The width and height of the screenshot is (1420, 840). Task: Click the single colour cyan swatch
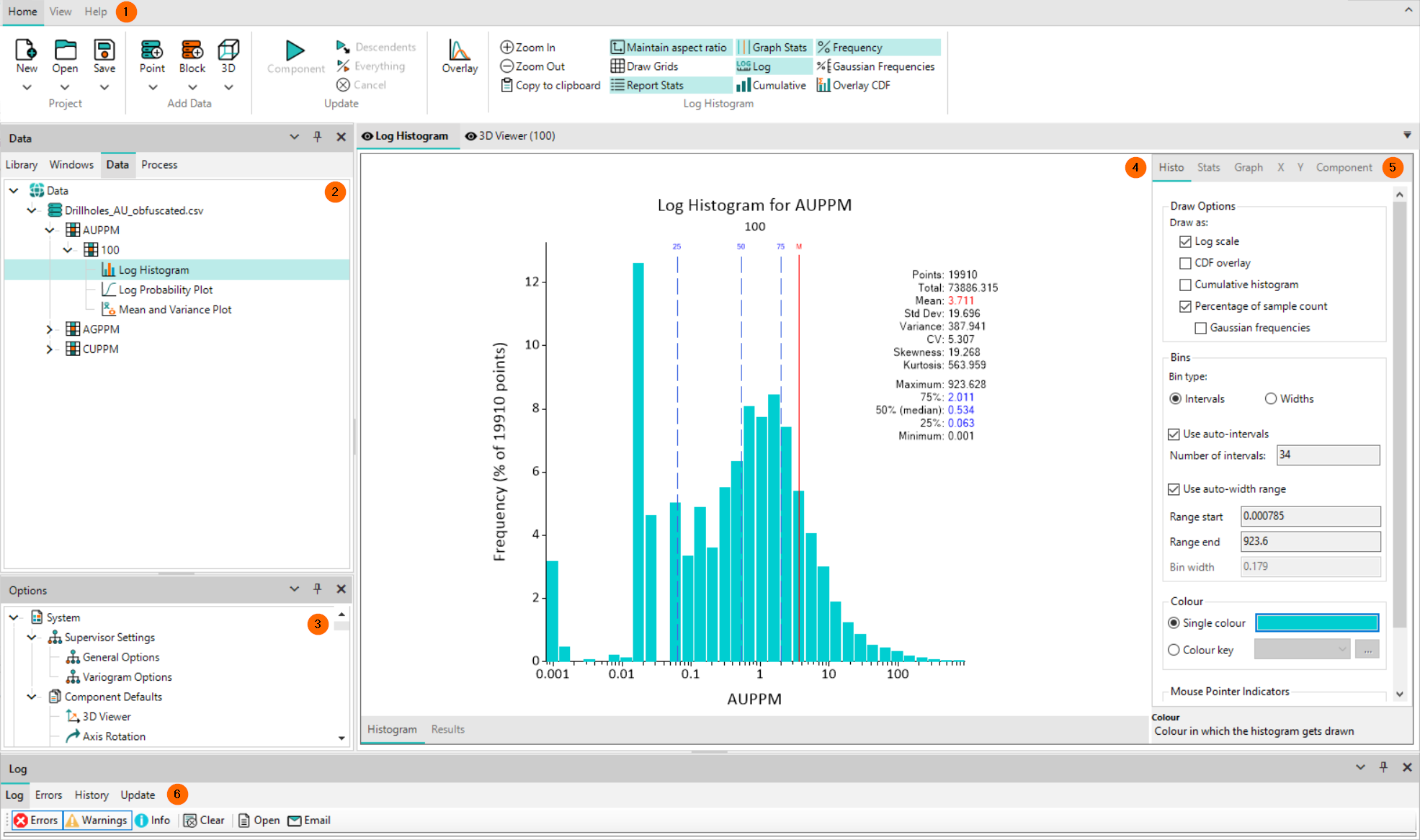coord(1316,623)
